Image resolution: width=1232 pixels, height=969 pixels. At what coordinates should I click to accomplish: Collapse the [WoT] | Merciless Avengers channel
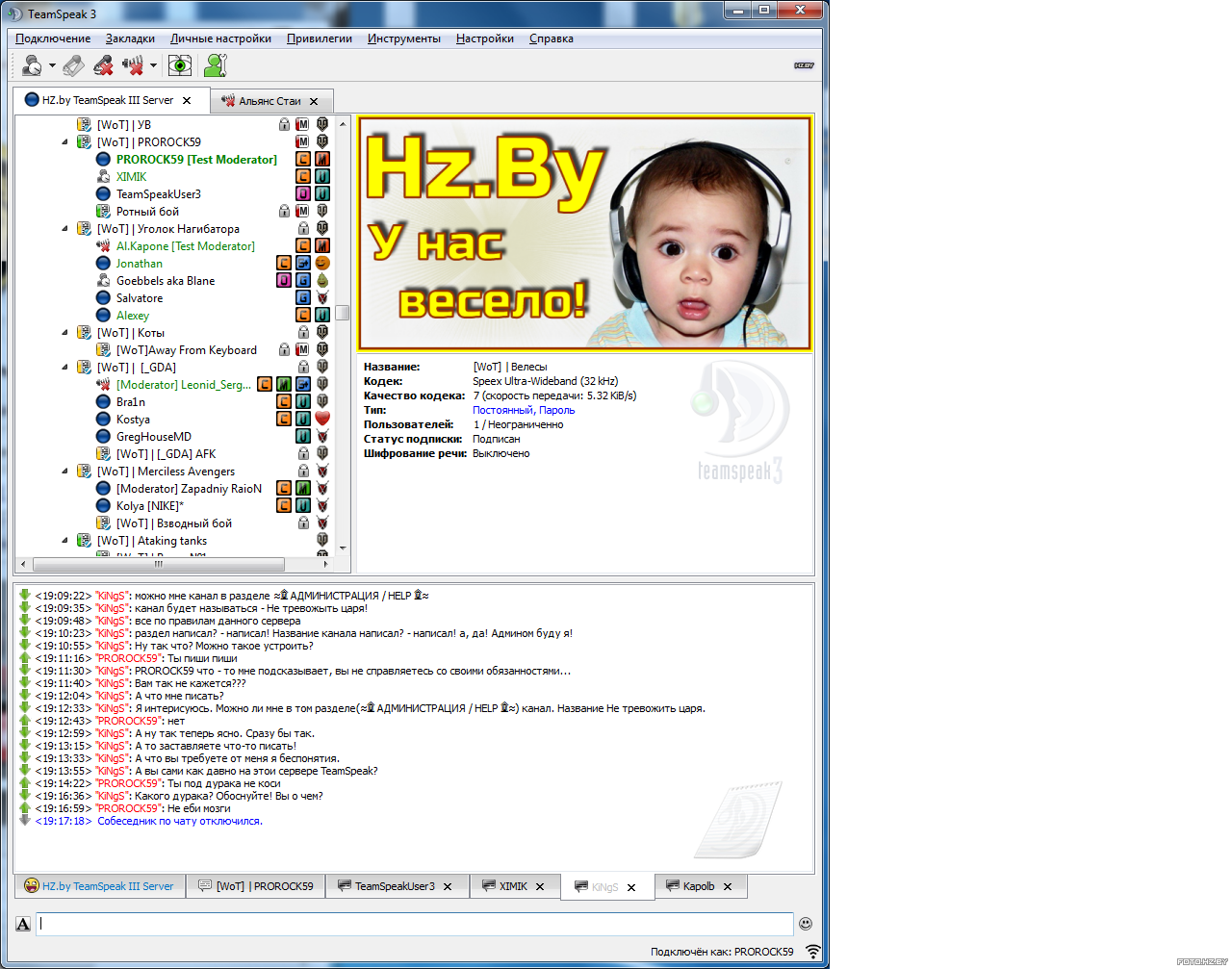[x=64, y=472]
